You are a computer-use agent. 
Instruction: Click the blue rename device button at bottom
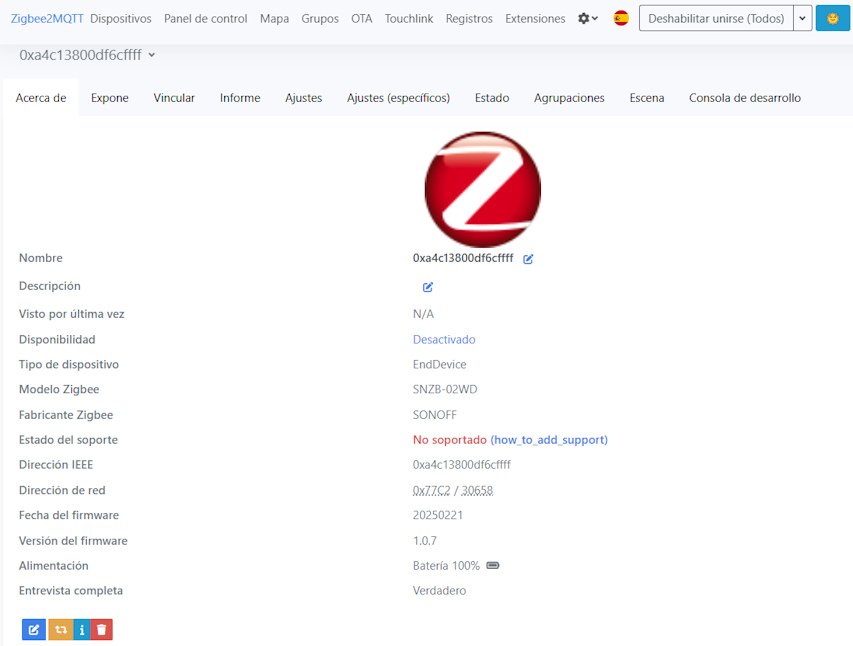(33, 630)
